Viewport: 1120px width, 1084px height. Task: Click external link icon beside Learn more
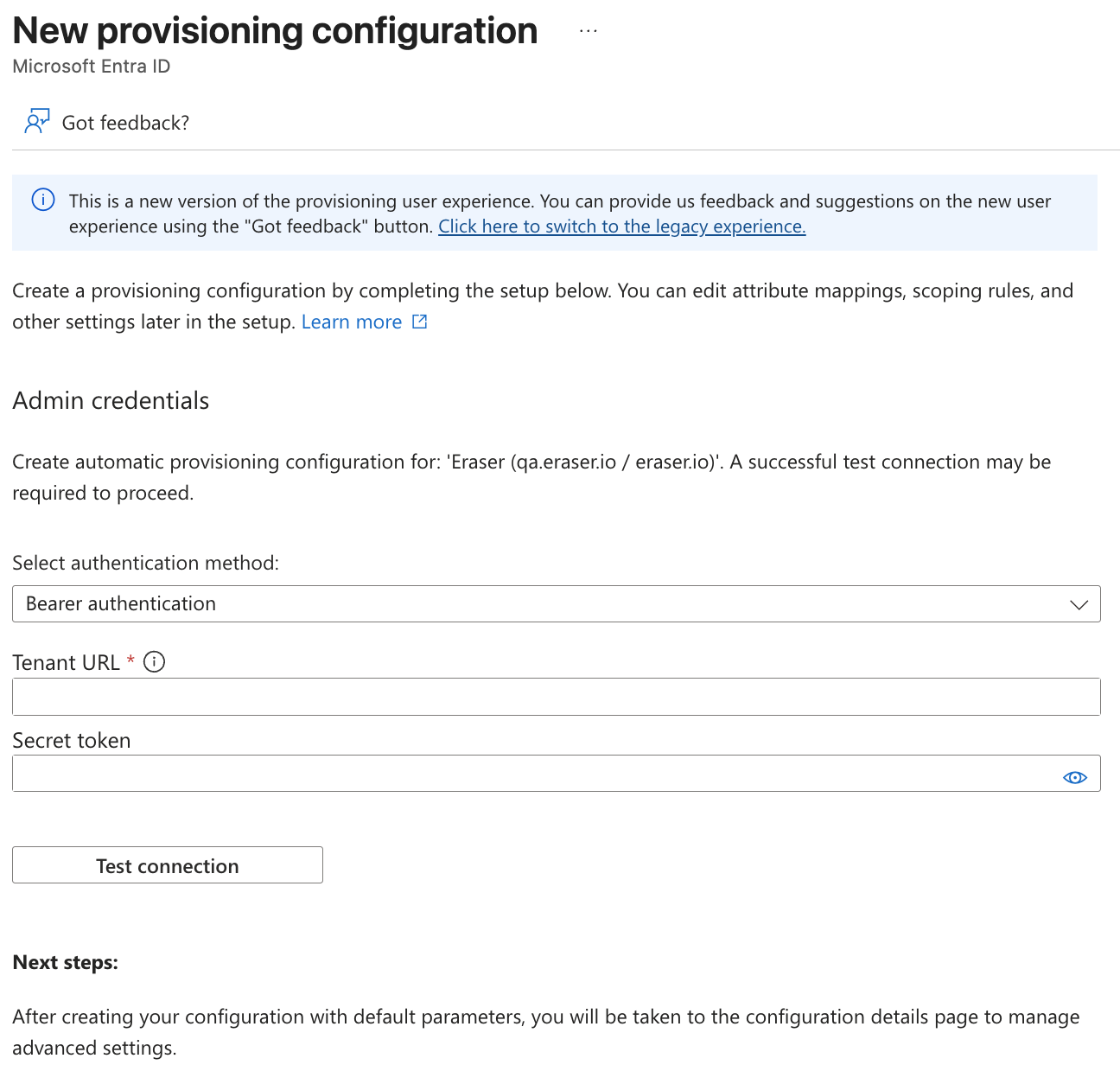[420, 322]
